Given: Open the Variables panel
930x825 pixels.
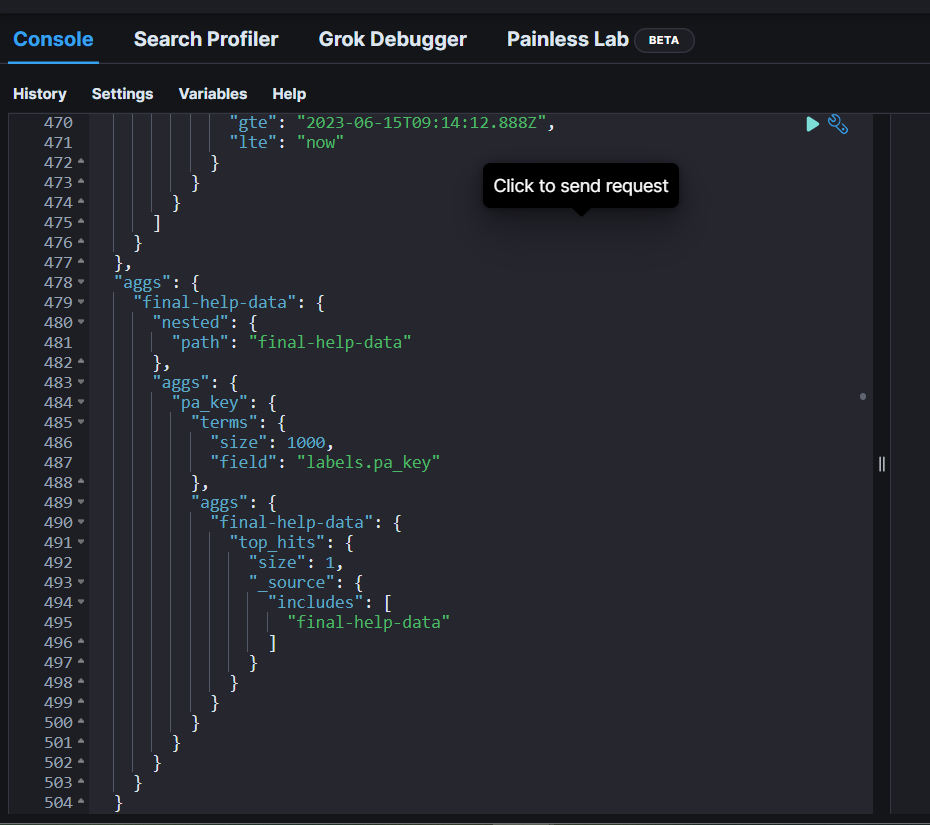Looking at the screenshot, I should (x=213, y=94).
